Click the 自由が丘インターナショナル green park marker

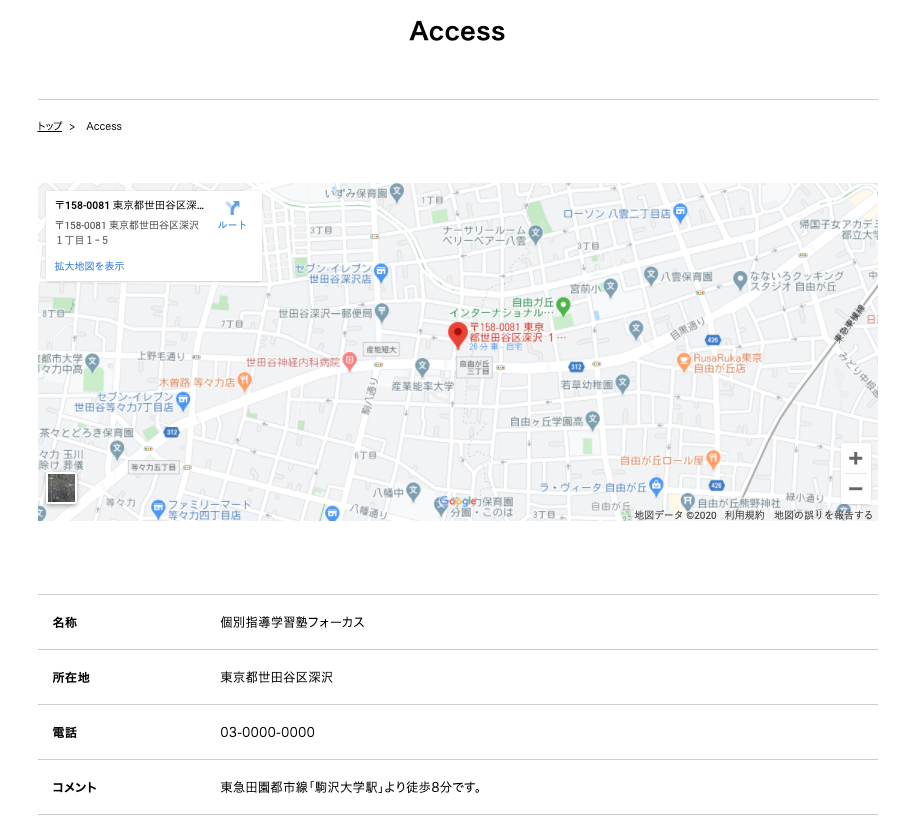pyautogui.click(x=563, y=305)
